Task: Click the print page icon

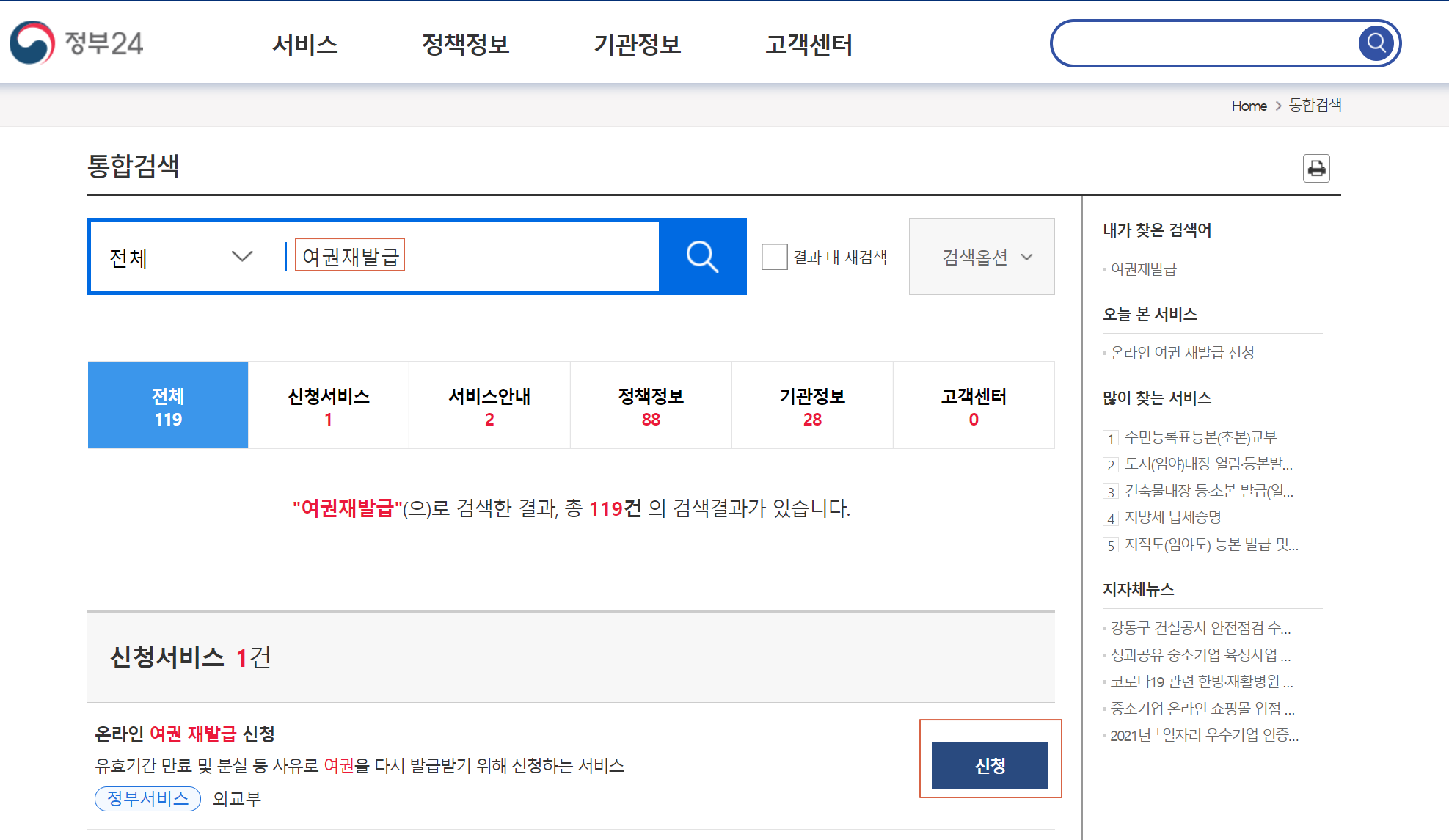Action: pyautogui.click(x=1316, y=169)
